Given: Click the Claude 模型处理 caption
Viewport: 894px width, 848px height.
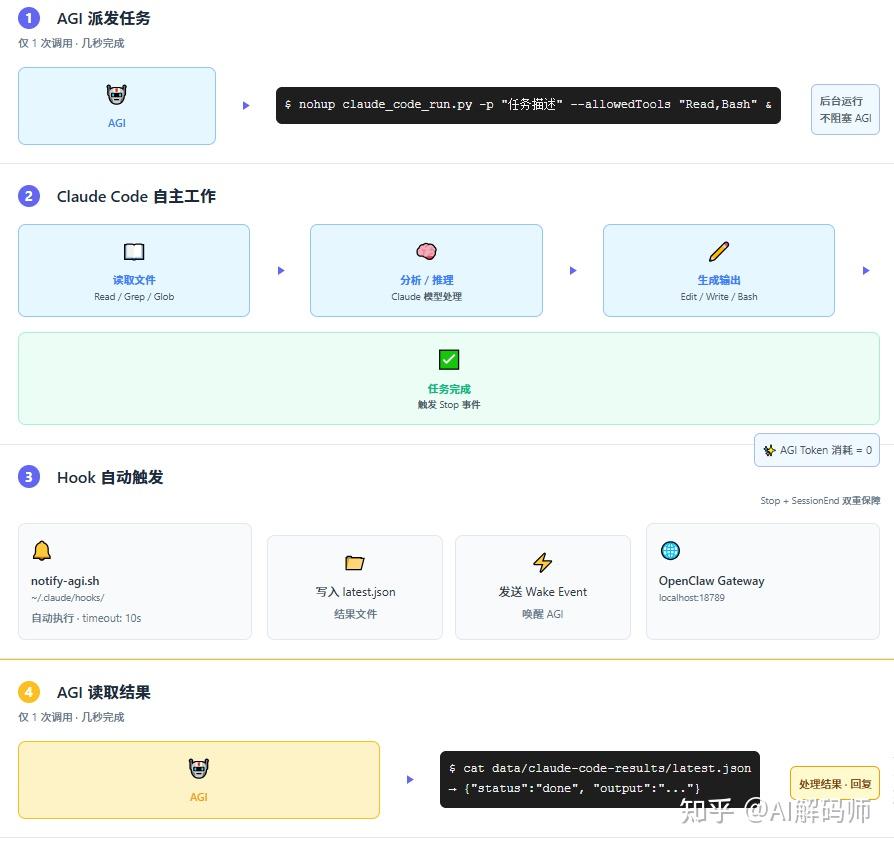Looking at the screenshot, I should pyautogui.click(x=426, y=297).
